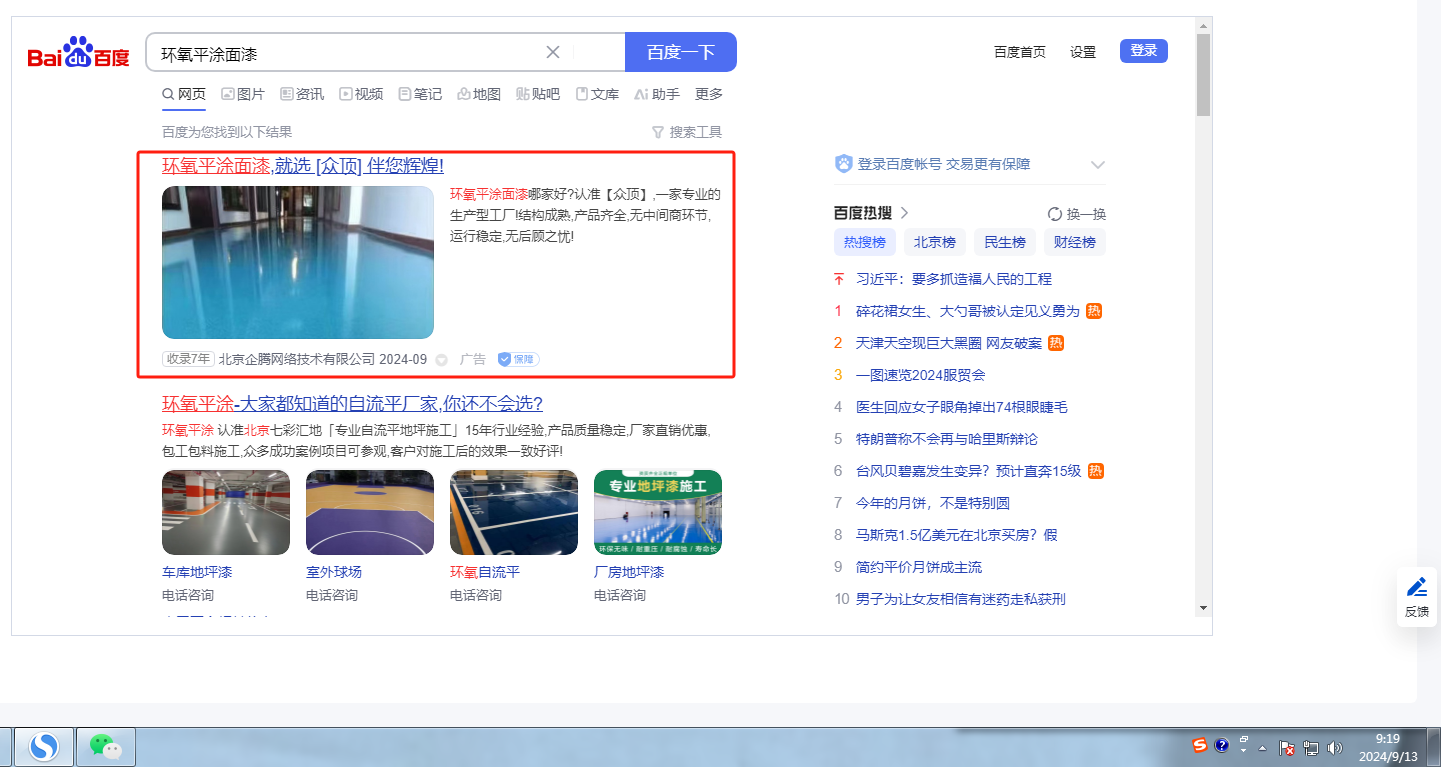Open the 环氧平涂-大家都知道的自流平厂家 result title
1441x767 pixels.
(x=352, y=404)
